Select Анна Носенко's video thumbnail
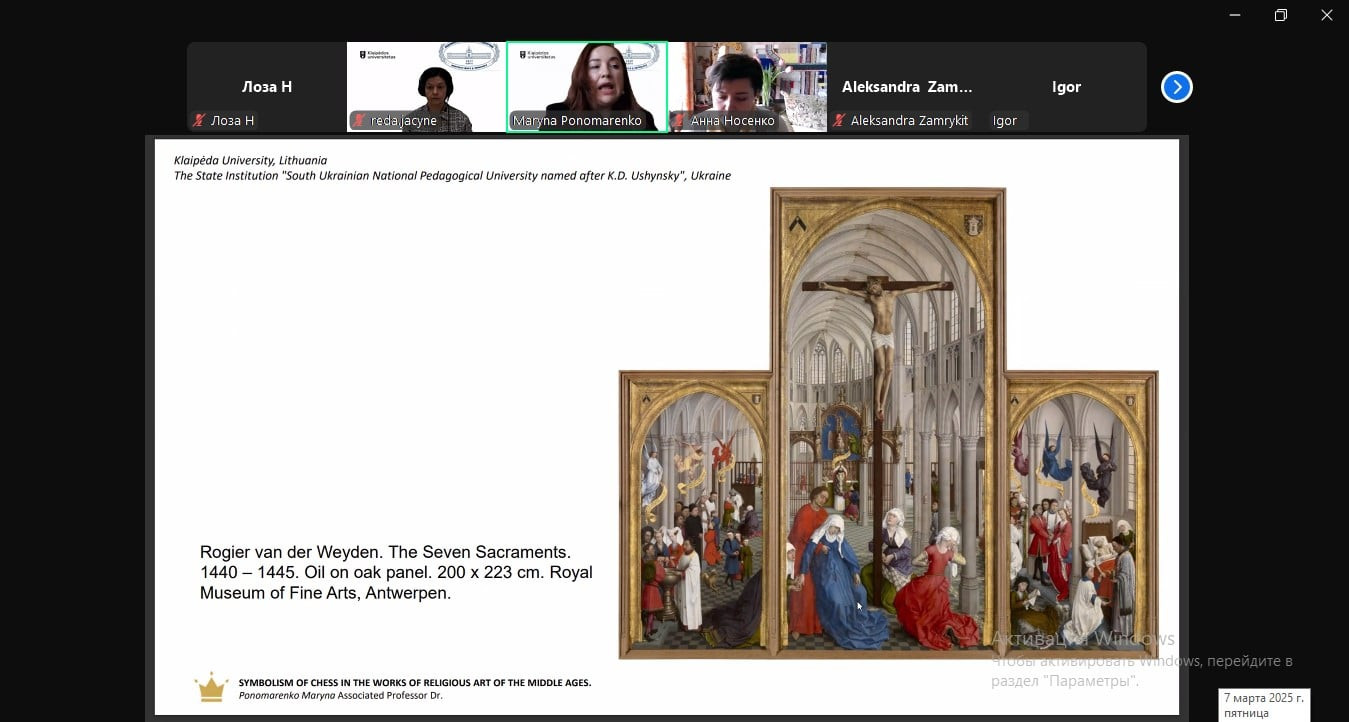Viewport: 1349px width, 722px height. pos(748,87)
